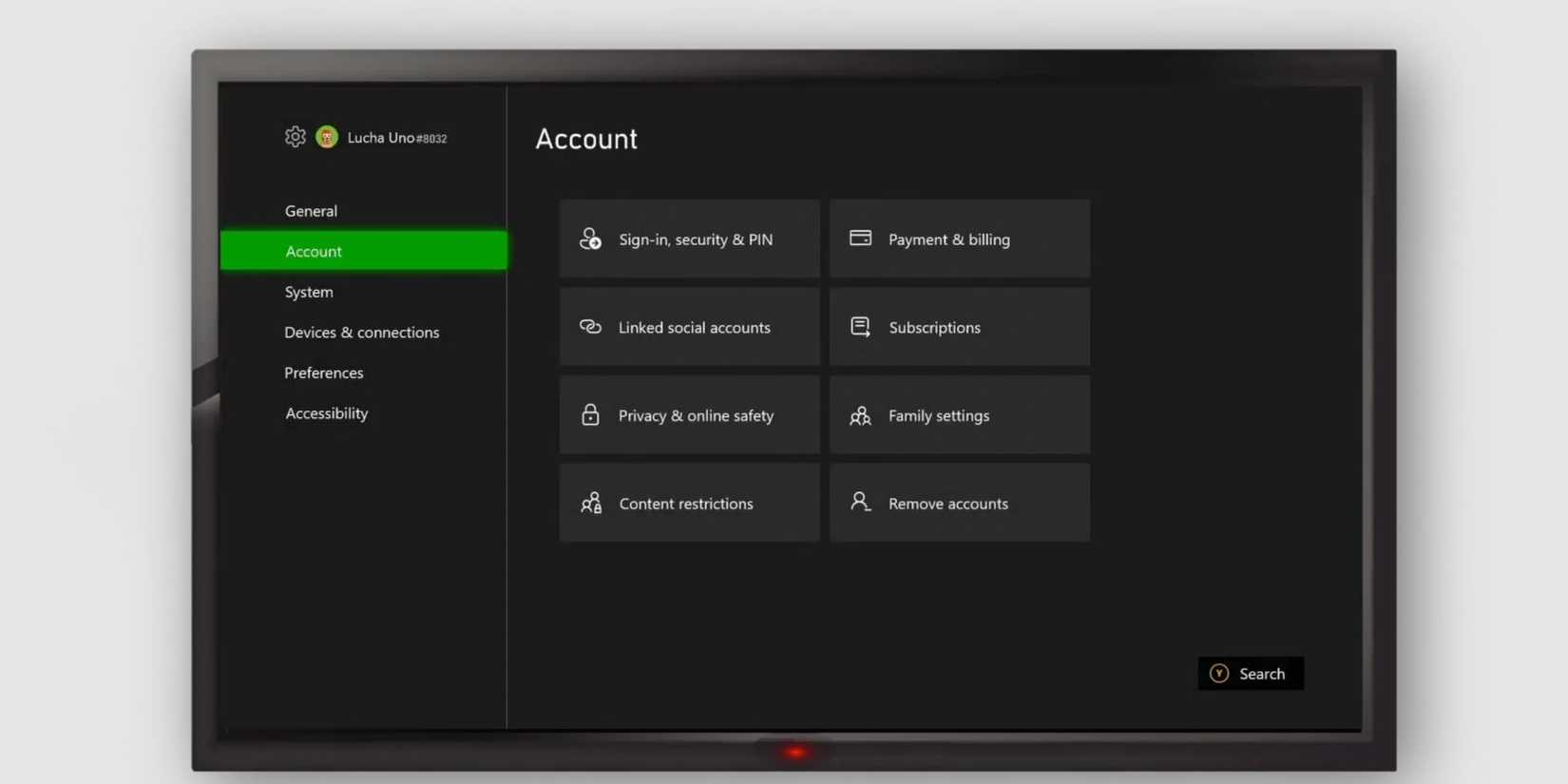Click the Remove accounts person icon
This screenshot has height=784, width=1568.
click(x=860, y=502)
